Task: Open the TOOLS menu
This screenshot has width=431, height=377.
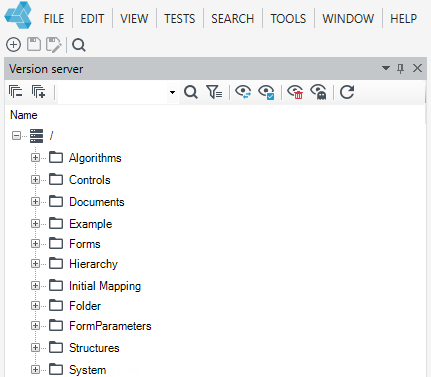Action: tap(288, 19)
